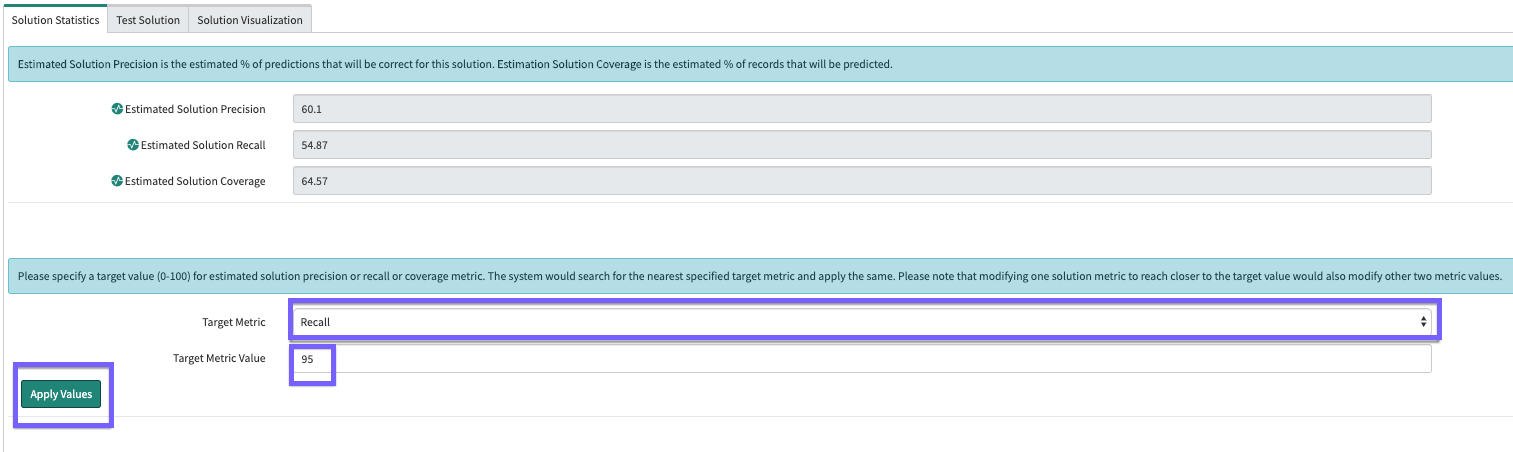Click the Apply Values button
This screenshot has width=1513, height=452.
[x=61, y=394]
